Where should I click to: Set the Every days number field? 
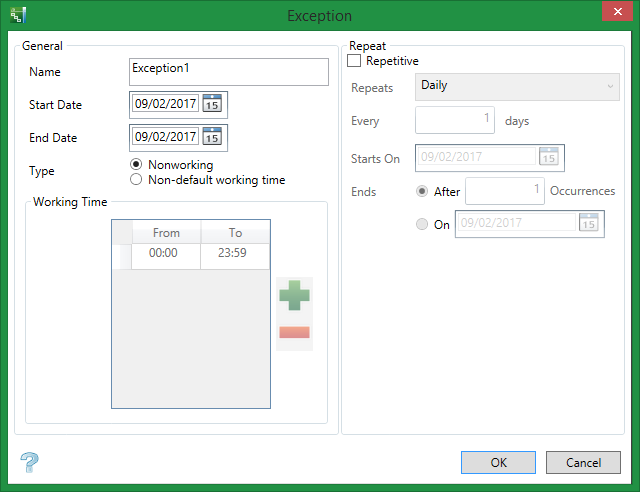(x=455, y=120)
